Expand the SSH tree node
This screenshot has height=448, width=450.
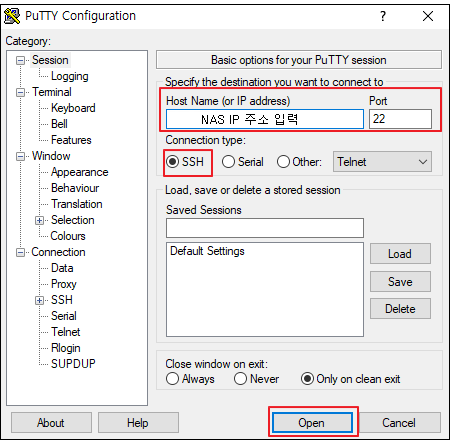[39, 300]
